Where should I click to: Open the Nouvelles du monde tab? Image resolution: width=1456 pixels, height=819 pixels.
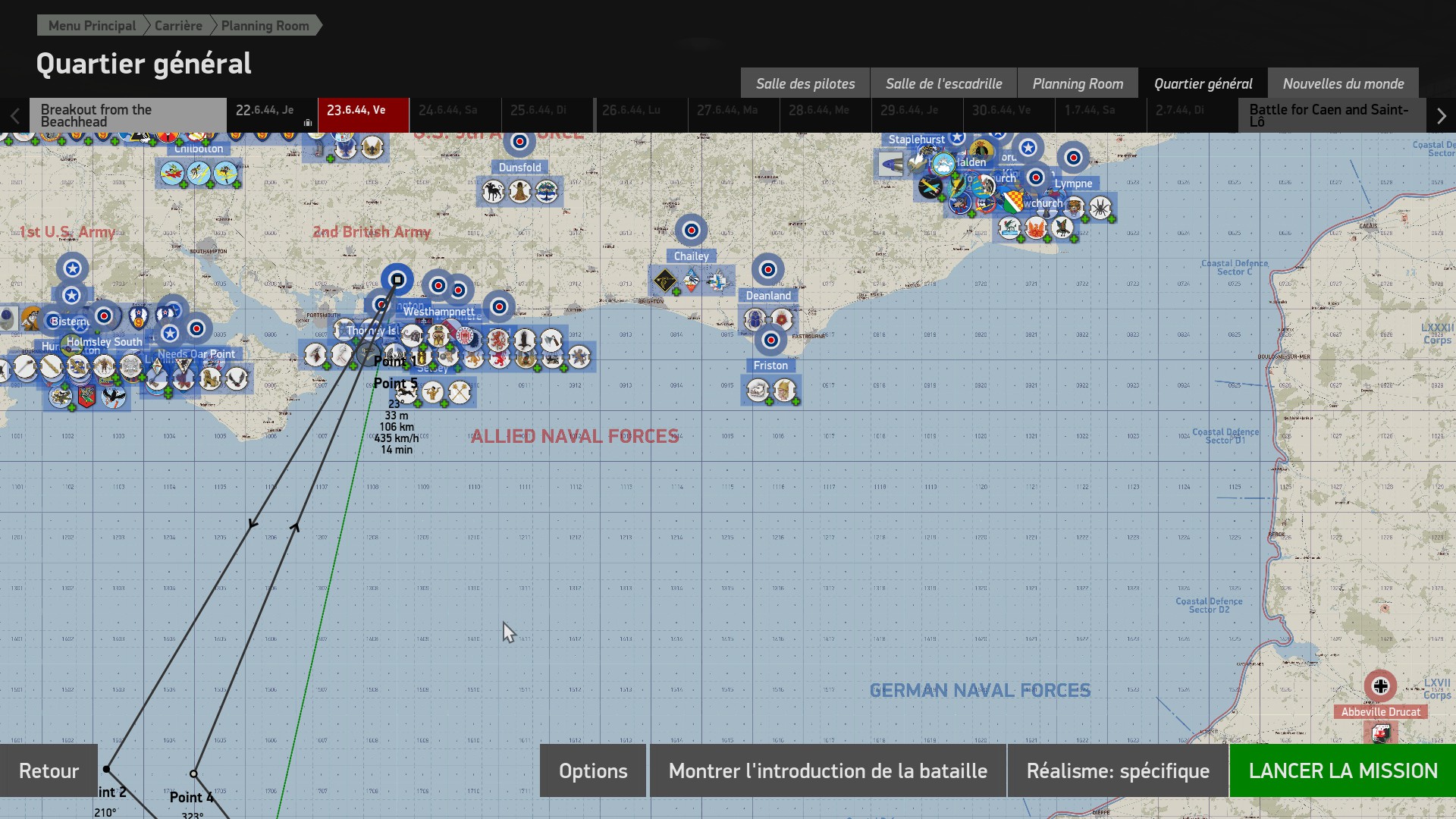[x=1343, y=83]
